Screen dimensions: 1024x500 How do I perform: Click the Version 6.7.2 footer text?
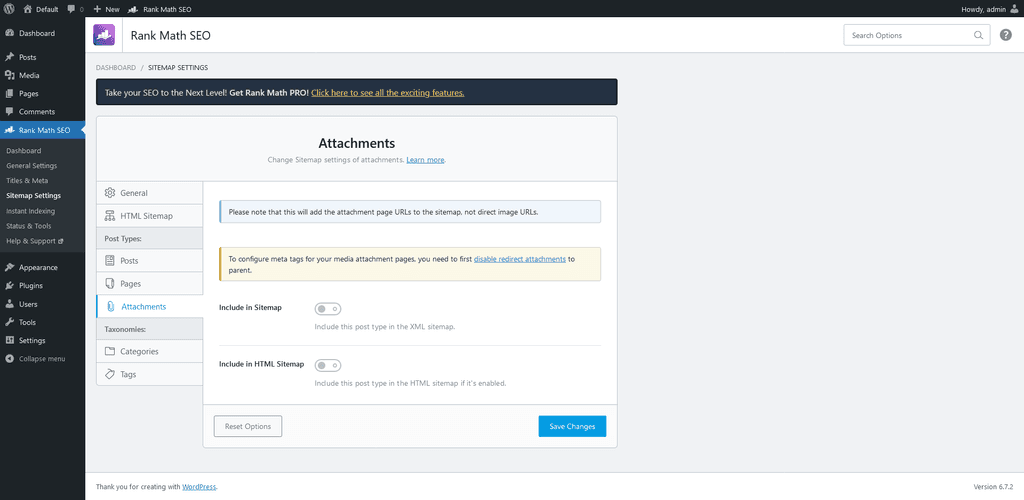click(x=993, y=487)
